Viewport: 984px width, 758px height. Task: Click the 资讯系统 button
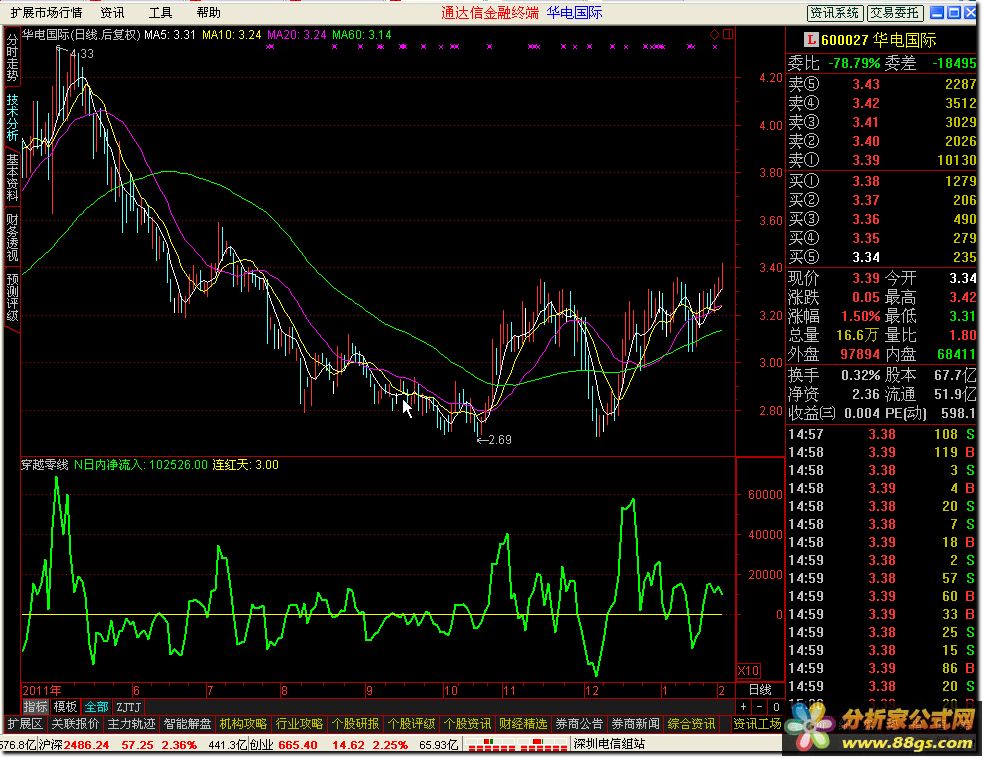[835, 13]
